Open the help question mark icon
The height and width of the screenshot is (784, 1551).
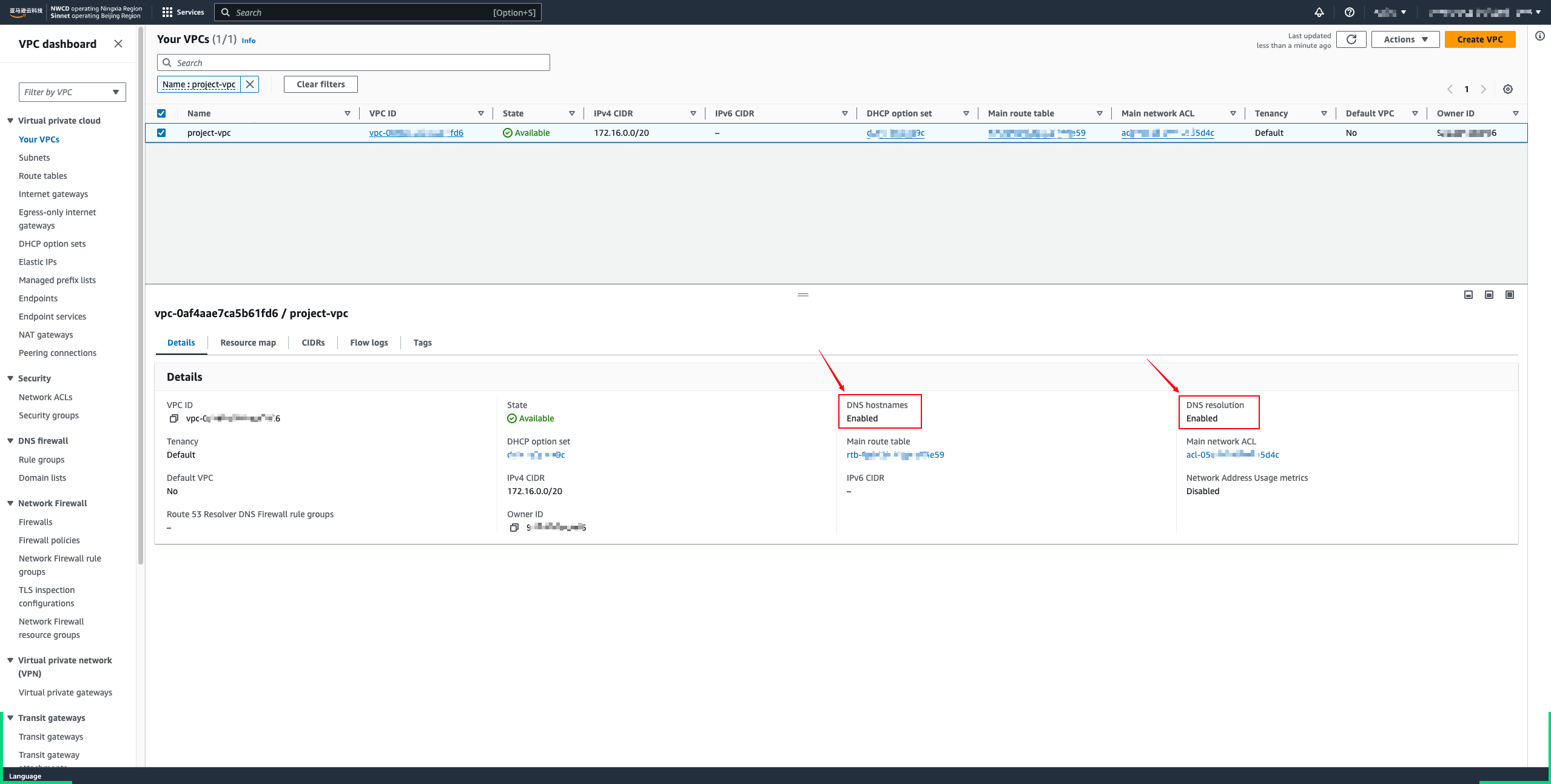point(1349,12)
